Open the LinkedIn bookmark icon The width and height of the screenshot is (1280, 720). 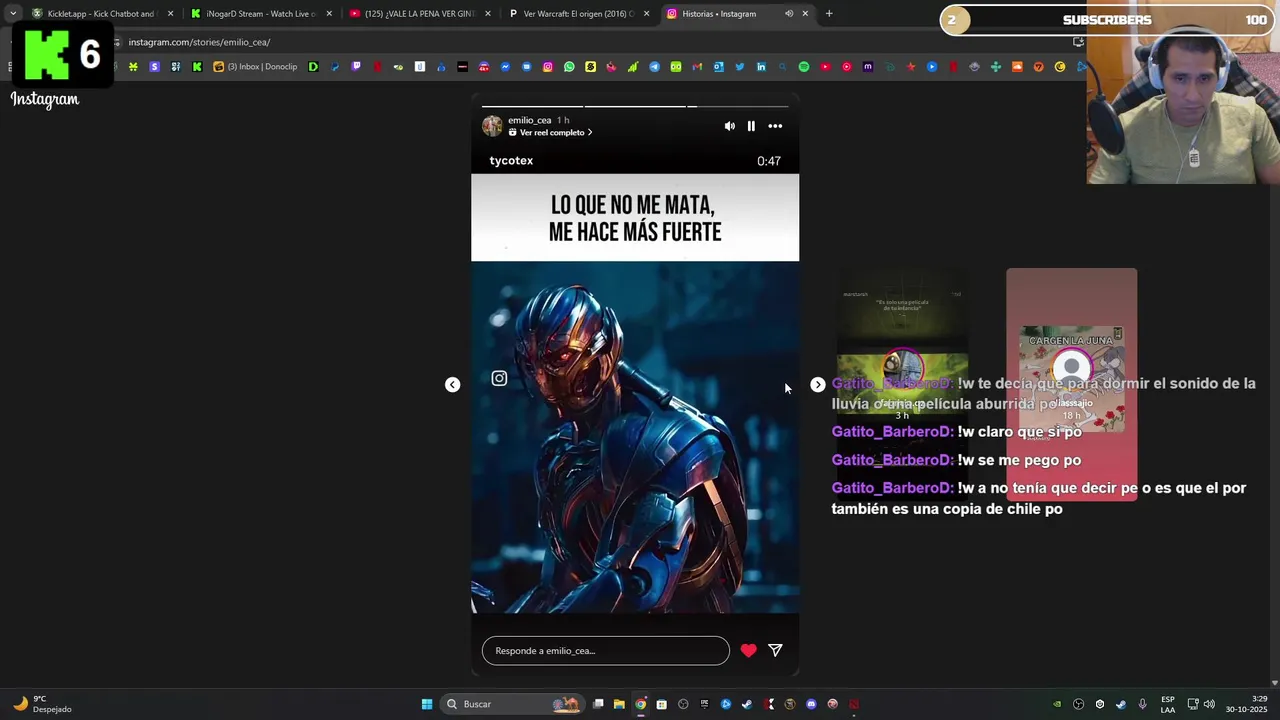point(761,67)
